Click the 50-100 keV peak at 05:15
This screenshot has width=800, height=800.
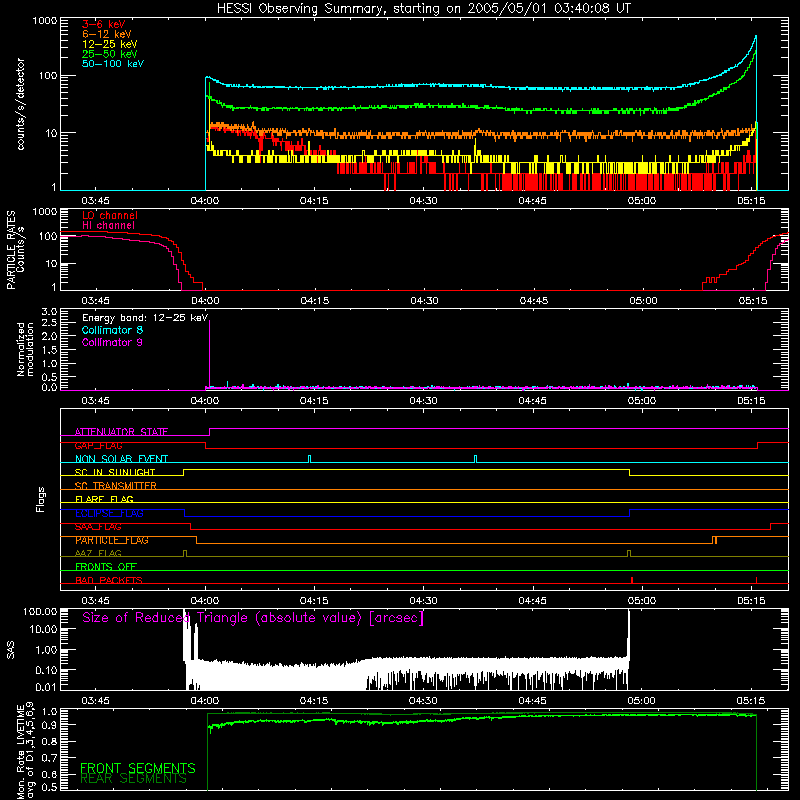point(756,36)
